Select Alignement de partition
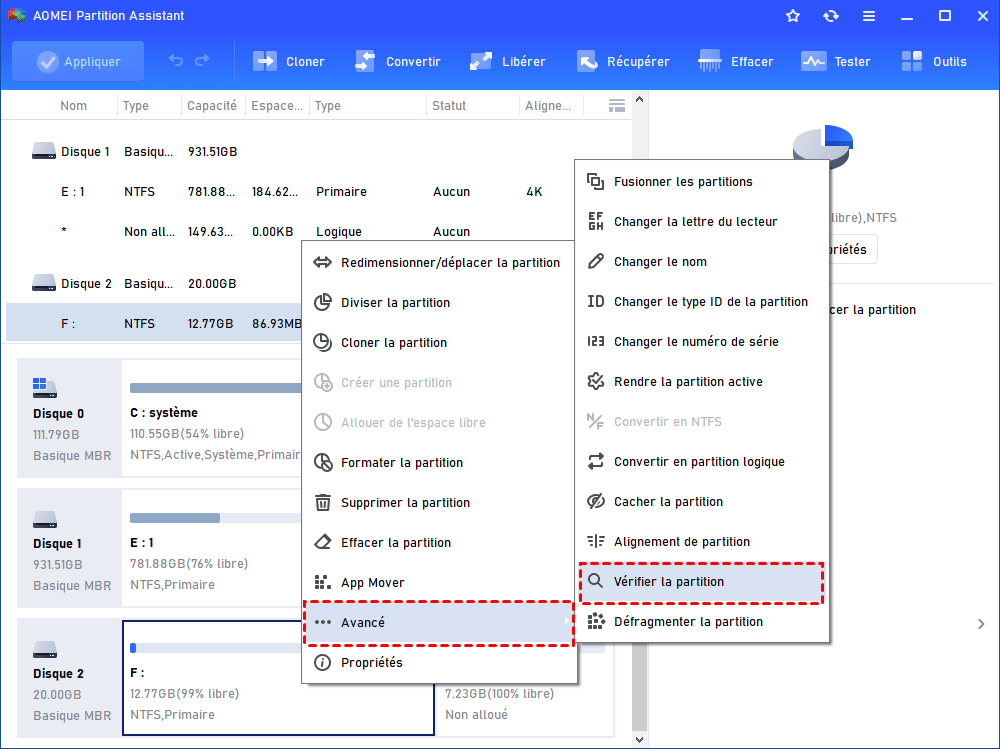1000x750 pixels. point(702,541)
